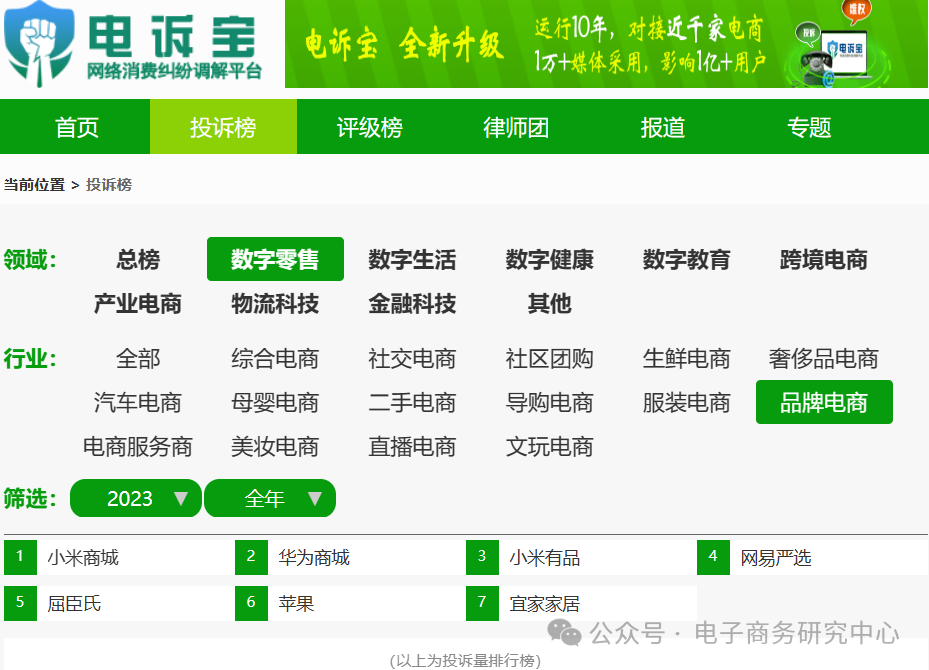
Task: Expand the 全年 time period dropdown
Action: pos(270,498)
